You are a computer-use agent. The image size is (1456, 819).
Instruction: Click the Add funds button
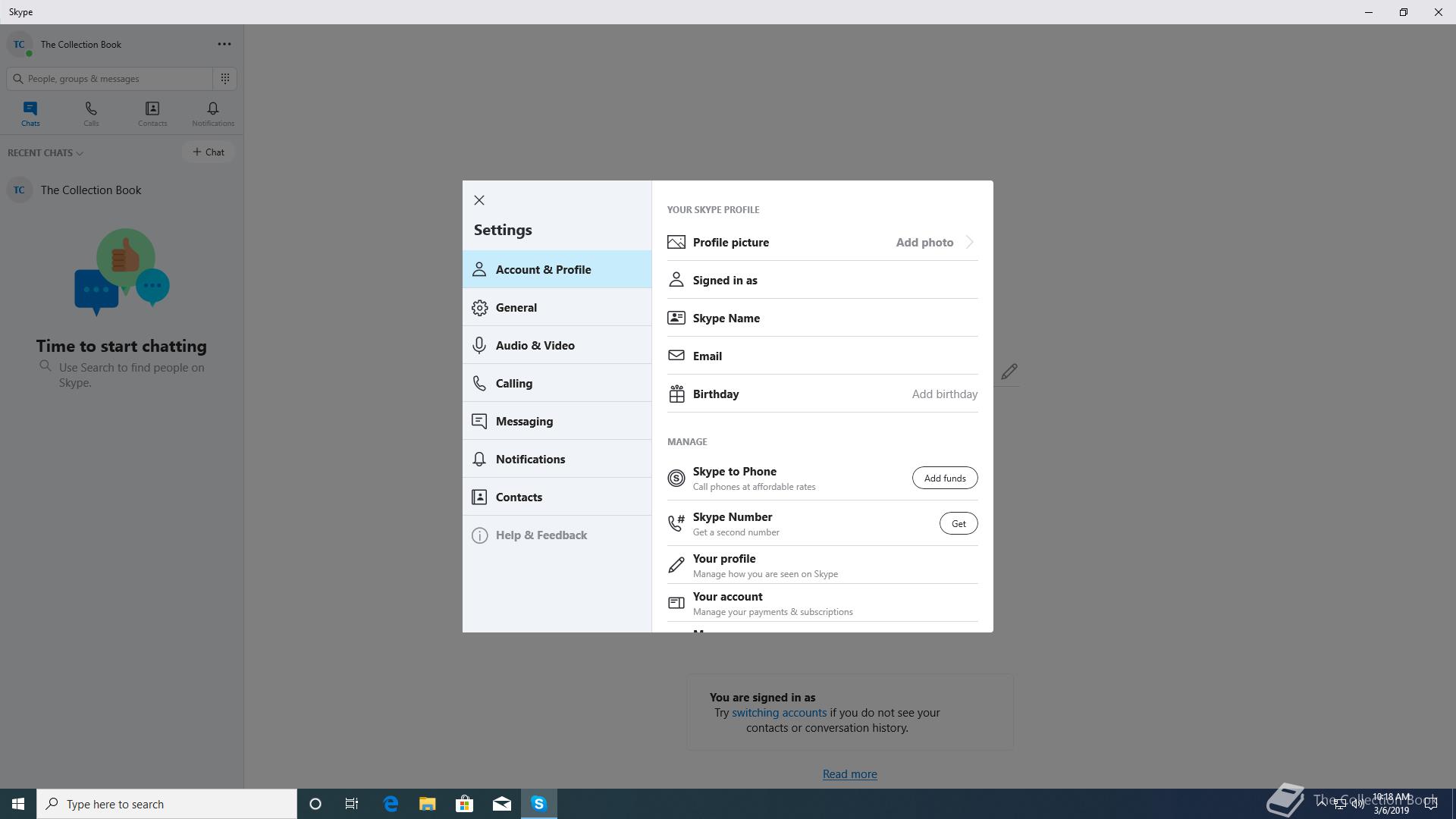coord(944,479)
